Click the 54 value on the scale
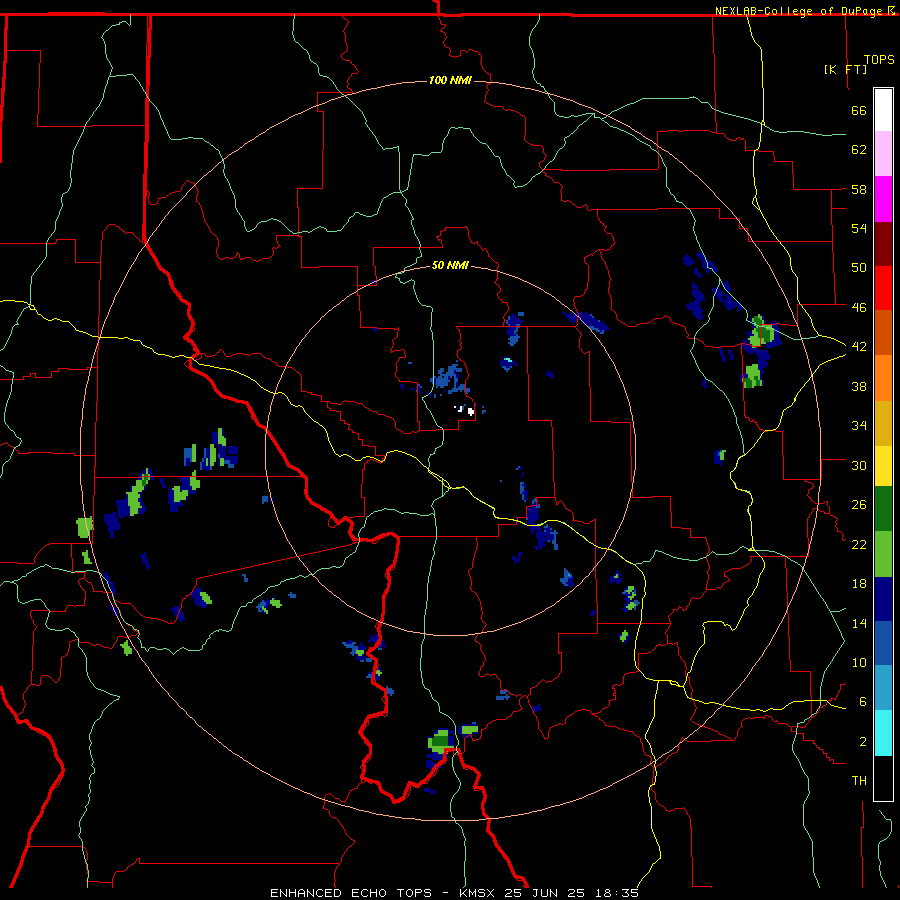The height and width of the screenshot is (900, 900). (859, 228)
